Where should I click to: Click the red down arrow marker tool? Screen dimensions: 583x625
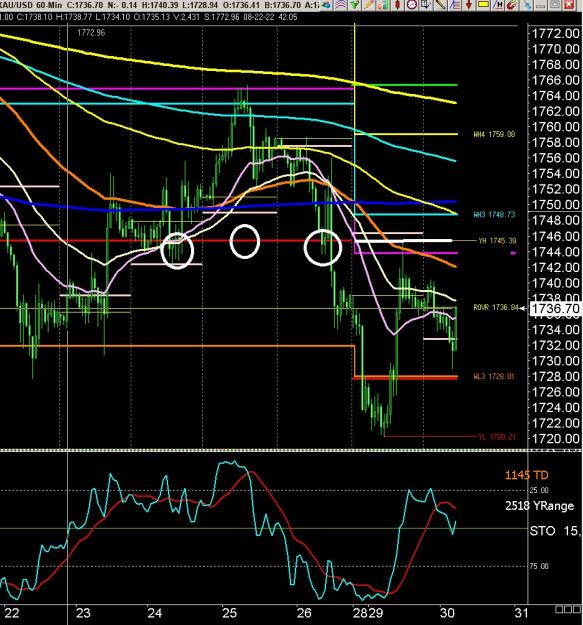coord(469,4)
